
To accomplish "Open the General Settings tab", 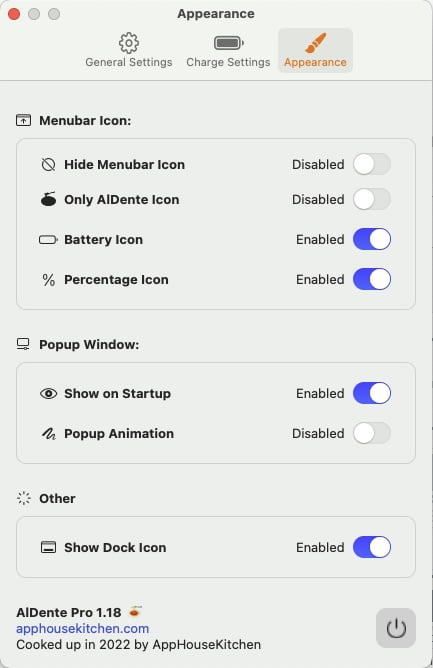I will [129, 50].
